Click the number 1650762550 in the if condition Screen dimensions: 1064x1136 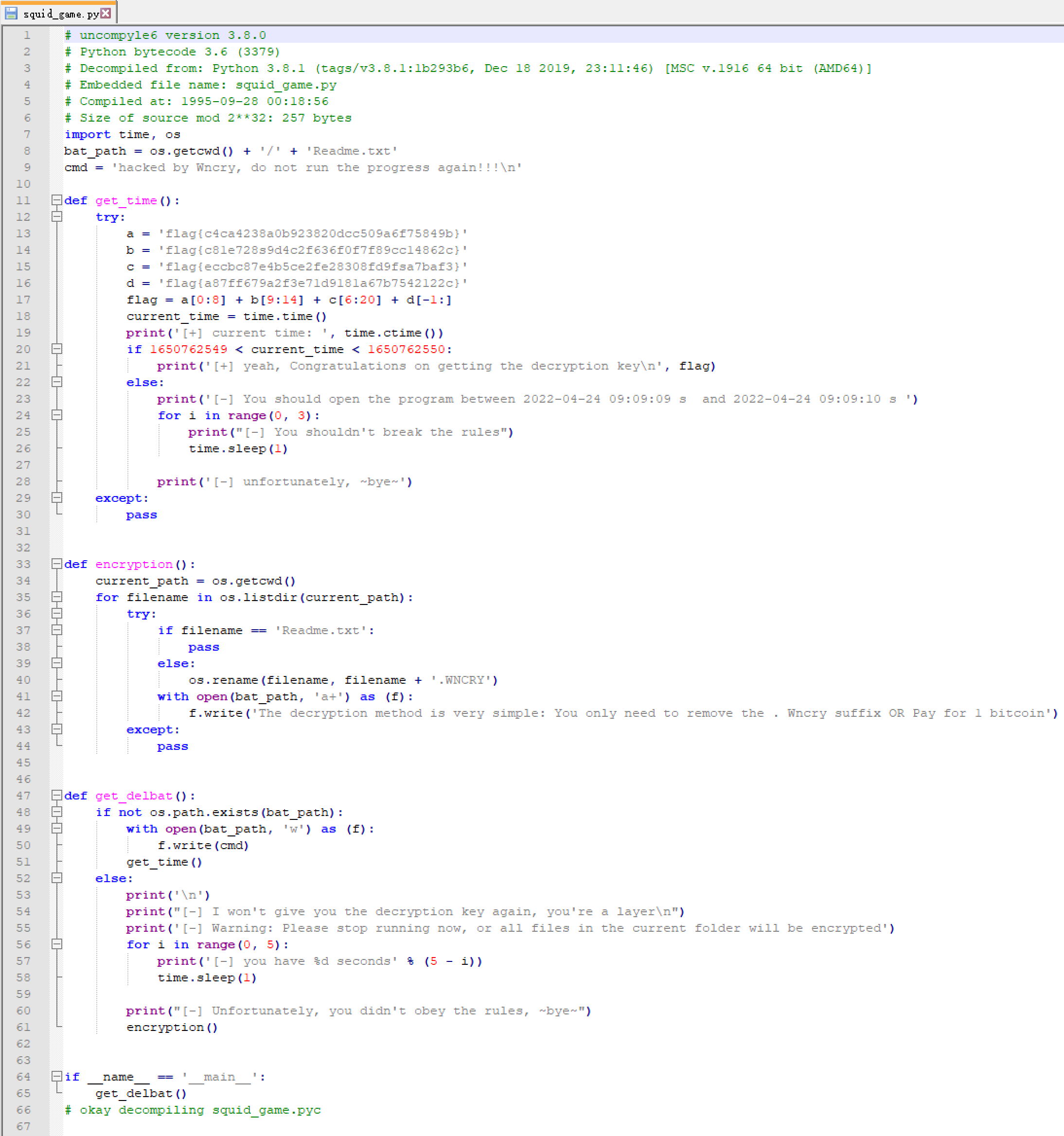tap(406, 349)
